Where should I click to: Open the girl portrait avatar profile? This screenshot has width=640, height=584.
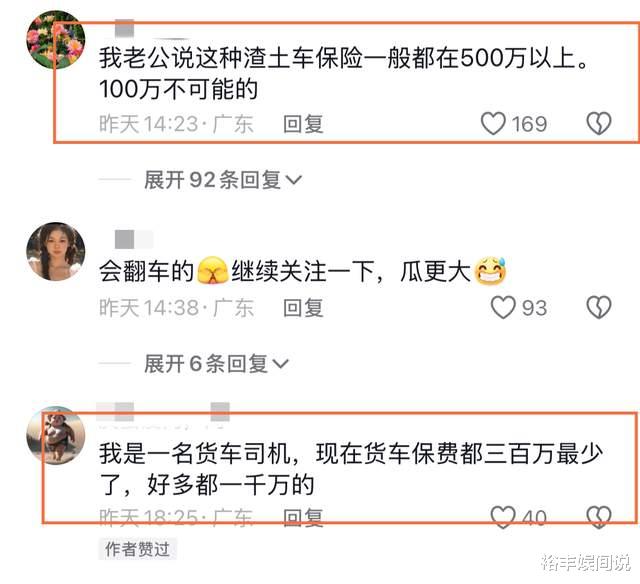pos(56,251)
